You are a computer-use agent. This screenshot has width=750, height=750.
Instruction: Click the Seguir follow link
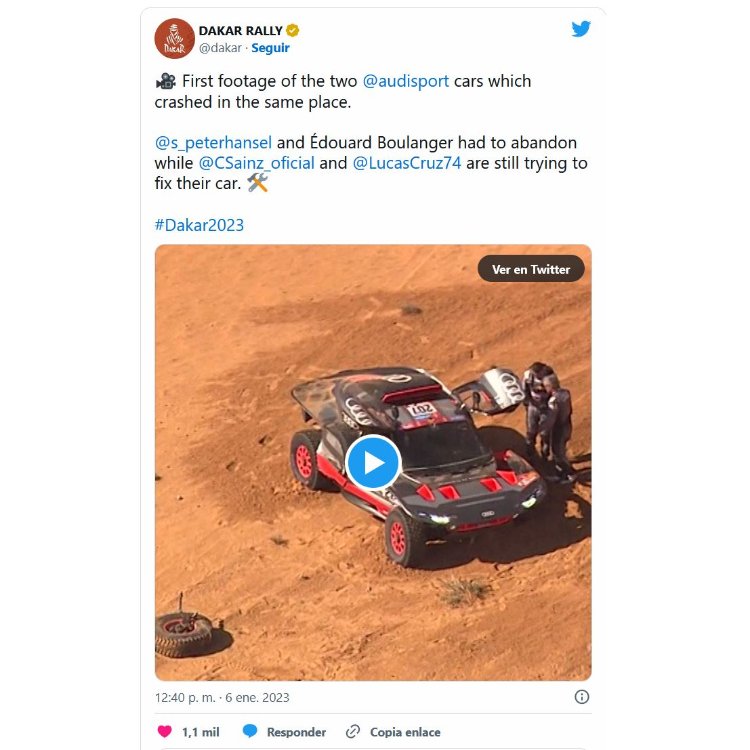(x=270, y=48)
